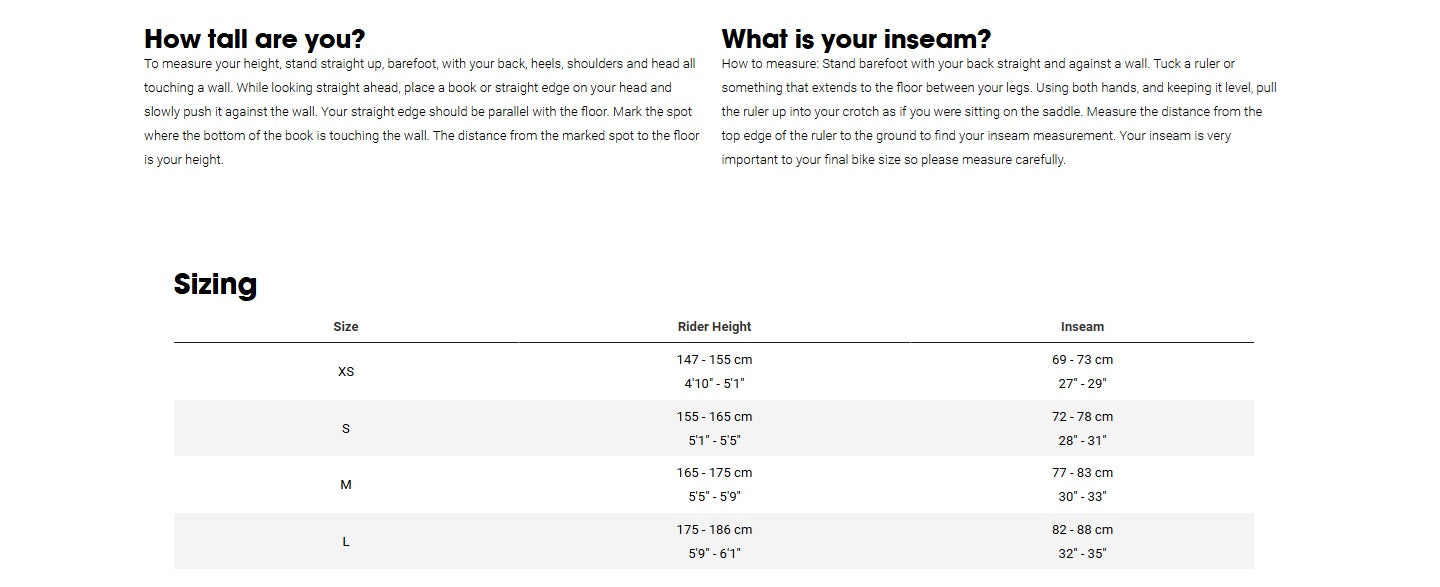Click the 72 - 78 cm inseam value
The width and height of the screenshot is (1440, 587).
pyautogui.click(x=1082, y=417)
